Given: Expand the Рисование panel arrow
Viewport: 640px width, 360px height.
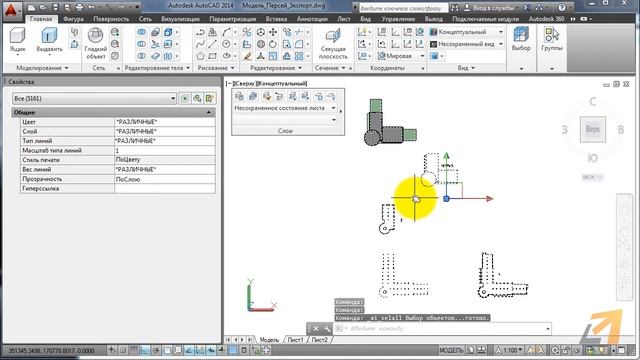Looking at the screenshot, I should 233,68.
